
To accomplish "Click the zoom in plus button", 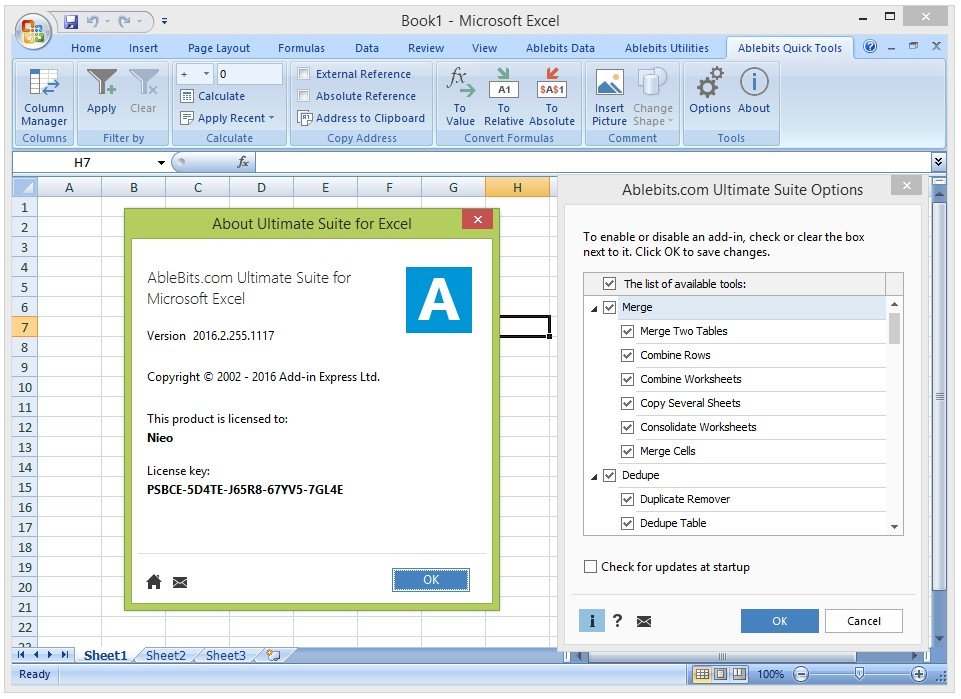I will click(918, 674).
